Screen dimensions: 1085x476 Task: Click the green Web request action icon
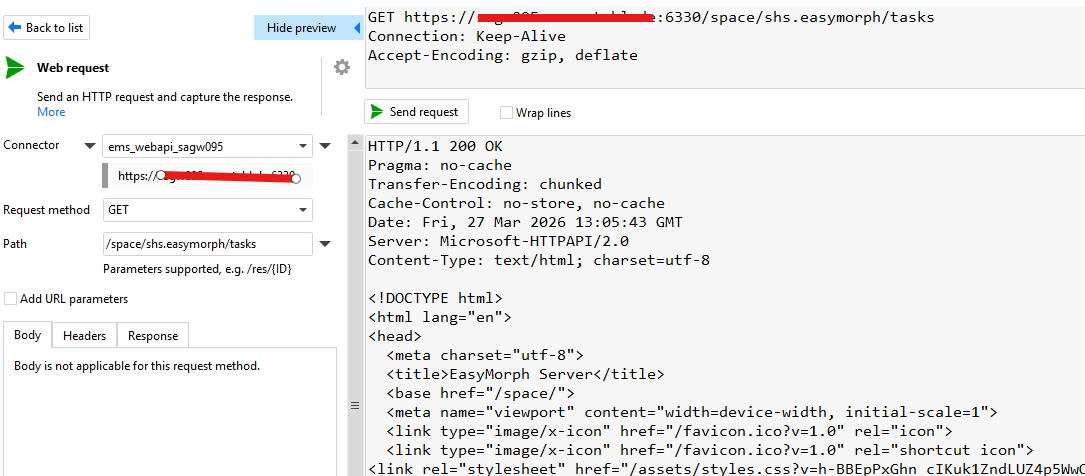pos(15,68)
